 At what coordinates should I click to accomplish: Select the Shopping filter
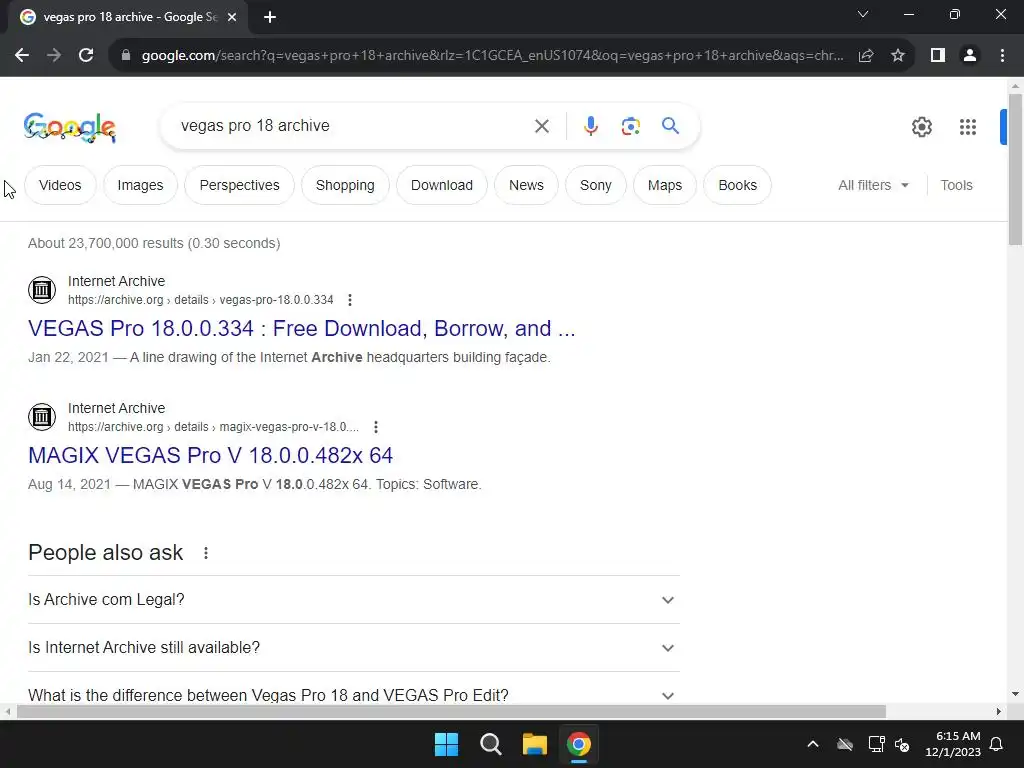[x=345, y=185]
